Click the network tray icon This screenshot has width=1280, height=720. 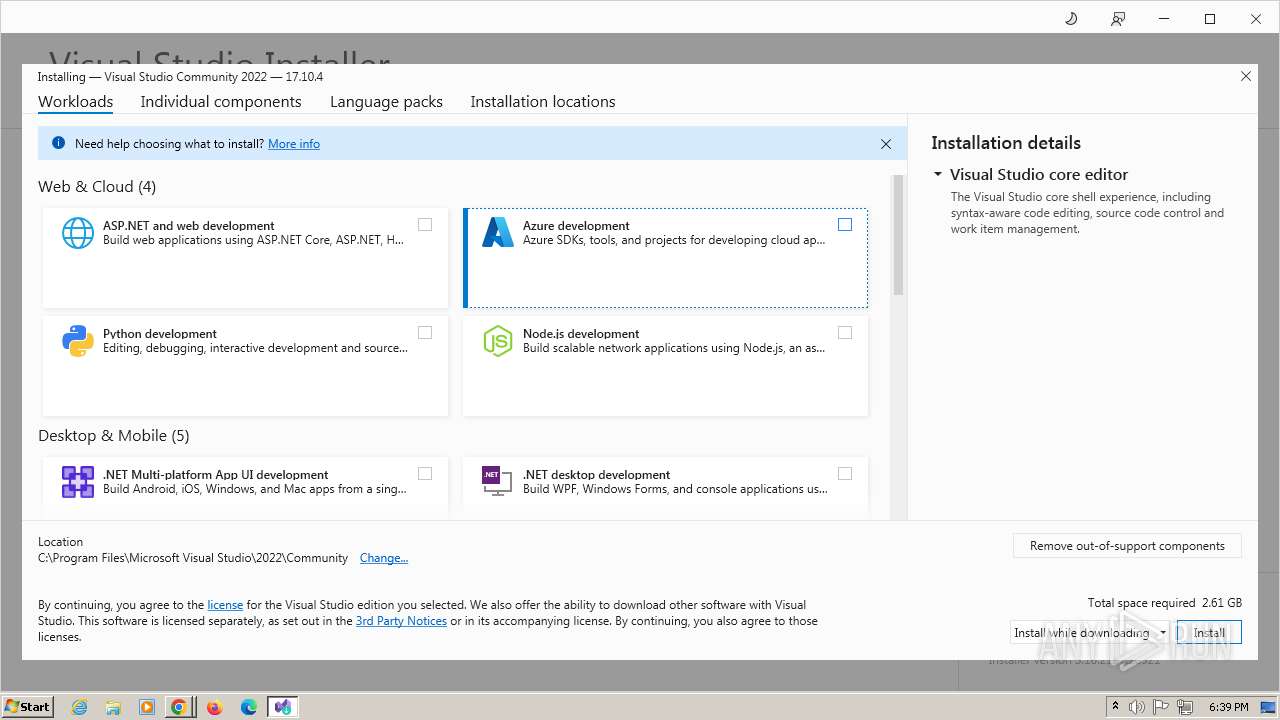(x=1185, y=707)
